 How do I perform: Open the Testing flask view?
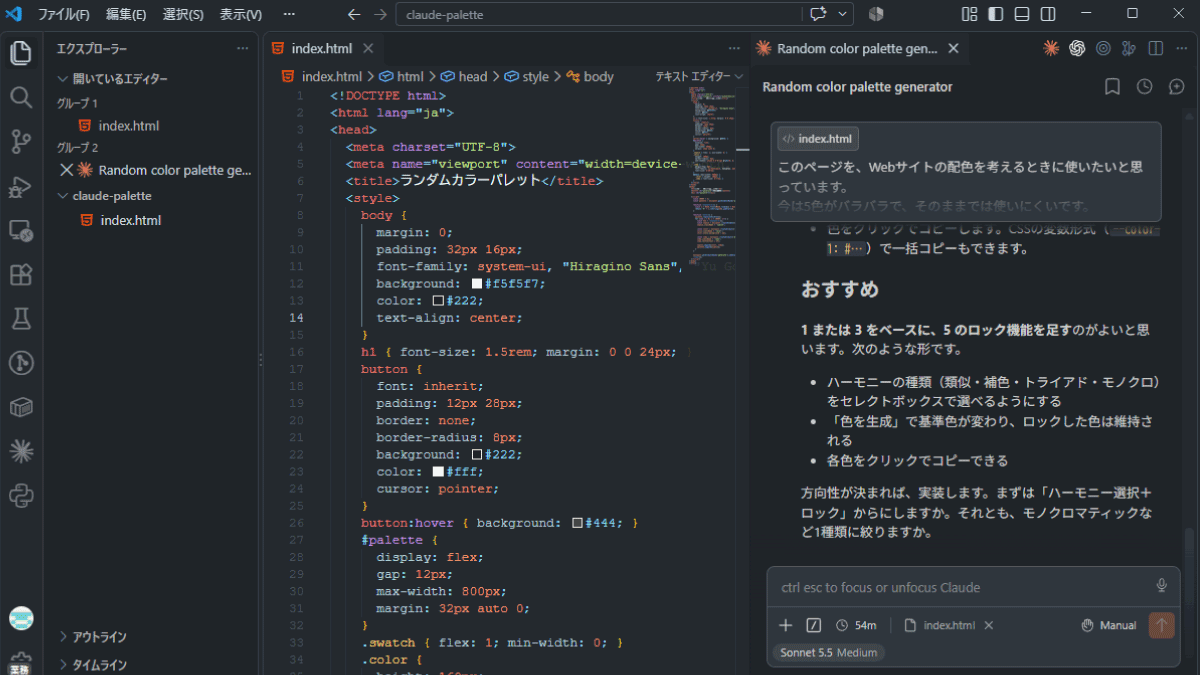click(x=21, y=319)
